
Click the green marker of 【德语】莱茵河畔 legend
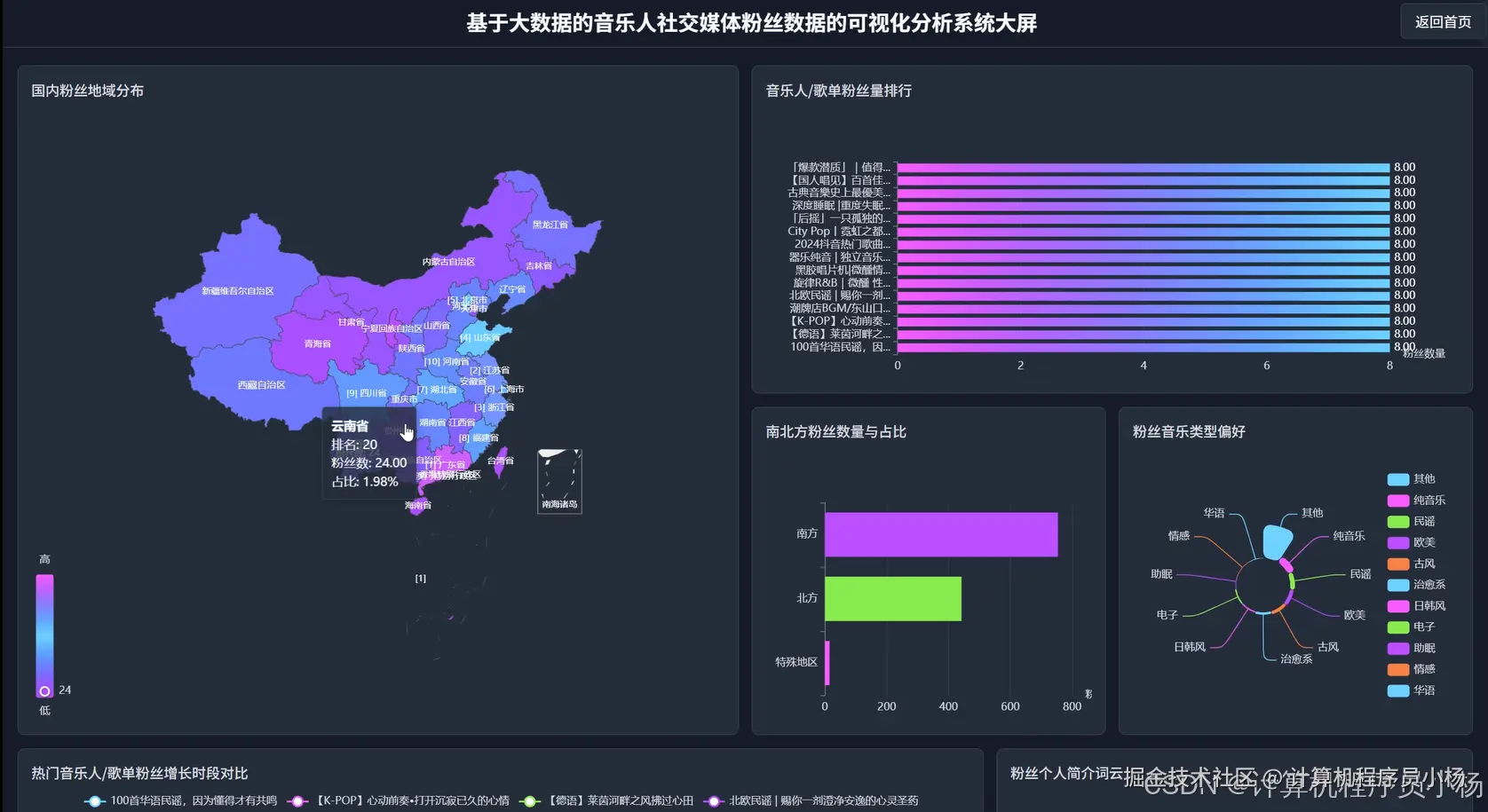tap(530, 800)
